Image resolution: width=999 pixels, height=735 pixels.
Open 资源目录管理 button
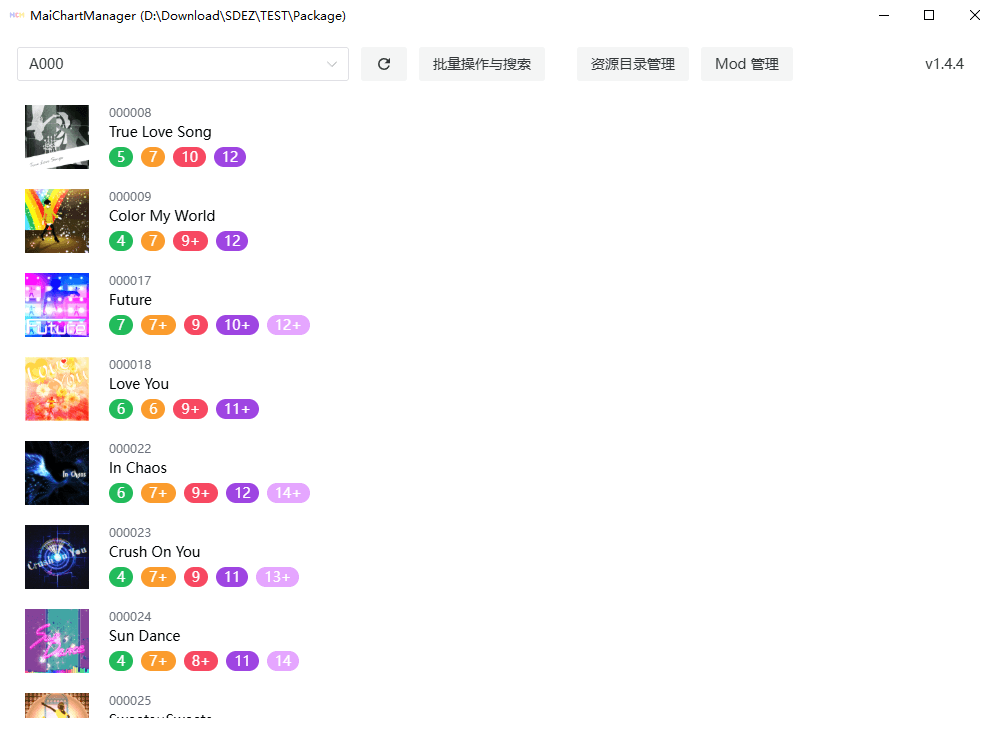coord(633,64)
